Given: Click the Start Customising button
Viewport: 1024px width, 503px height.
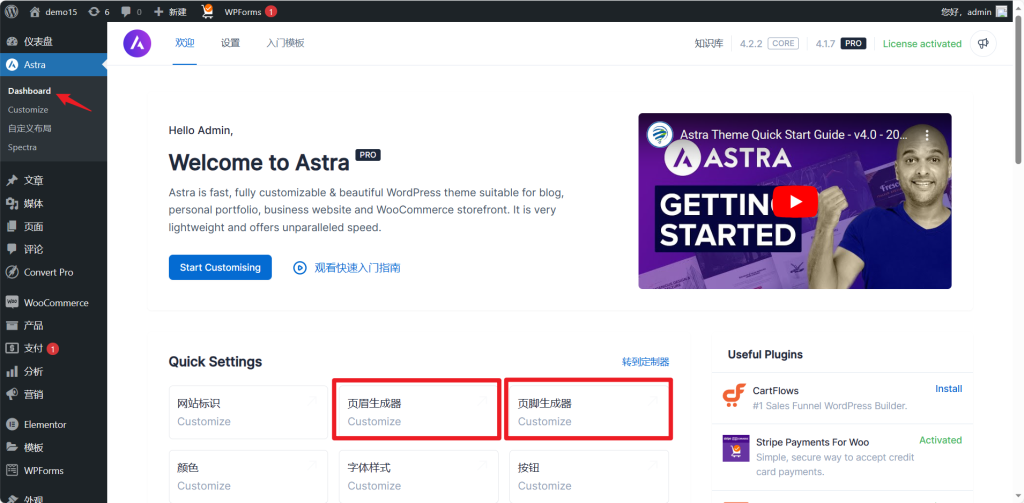Looking at the screenshot, I should tap(220, 267).
